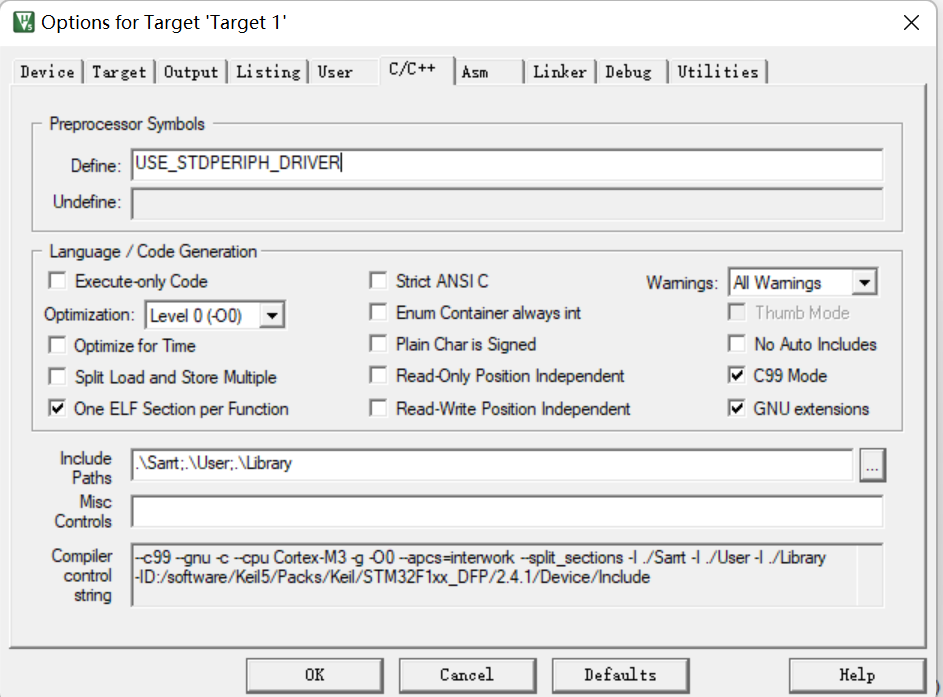The image size is (943, 697).
Task: Click the Thumb Mode disabled checkbox
Action: pyautogui.click(x=737, y=312)
